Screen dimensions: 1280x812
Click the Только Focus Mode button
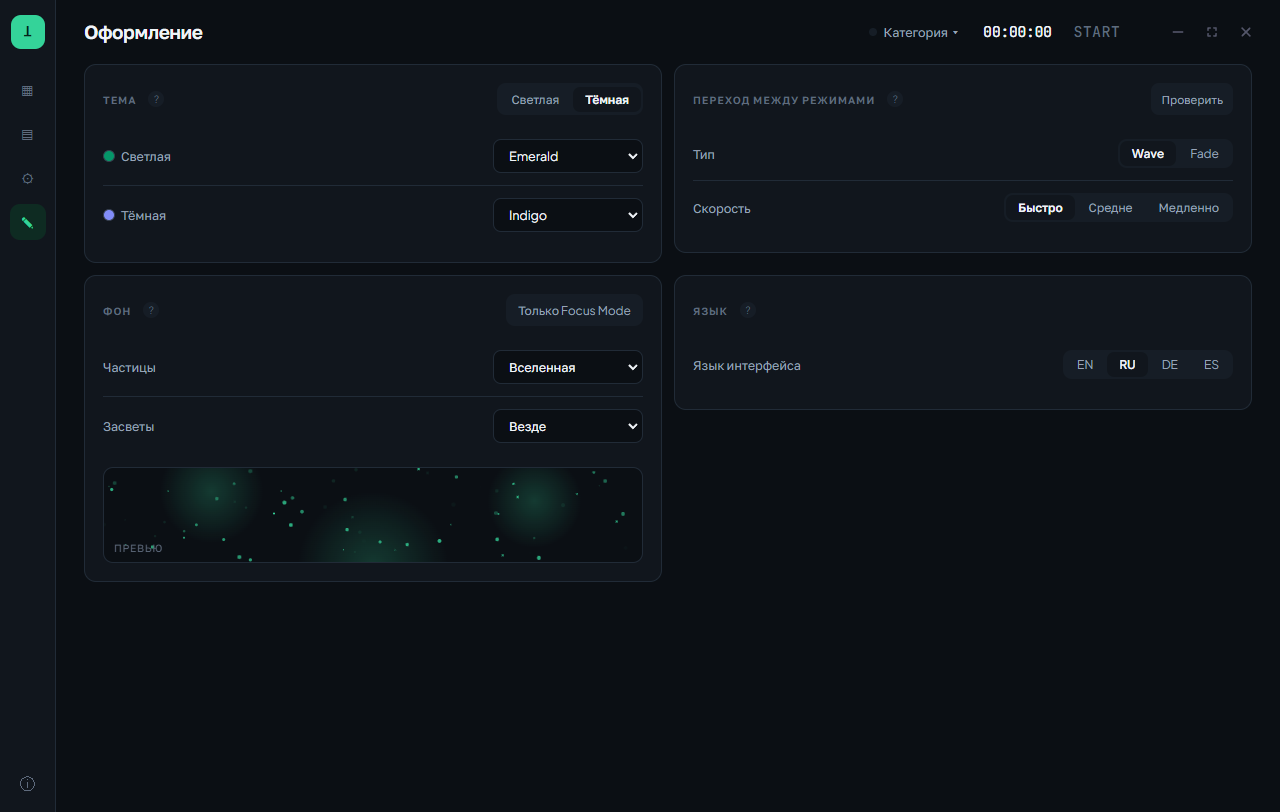click(x=574, y=311)
